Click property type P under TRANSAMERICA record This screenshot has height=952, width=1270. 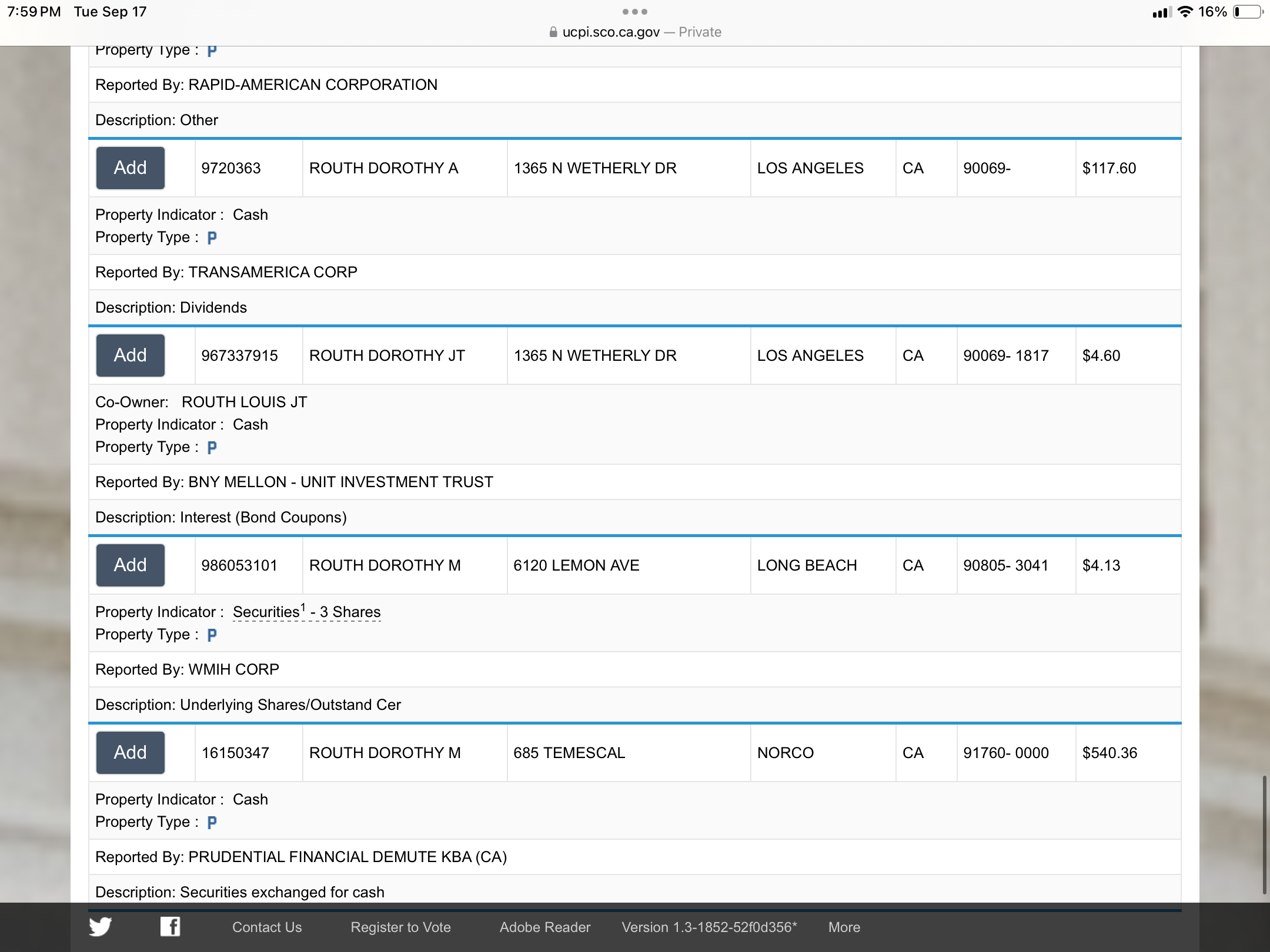(x=212, y=237)
